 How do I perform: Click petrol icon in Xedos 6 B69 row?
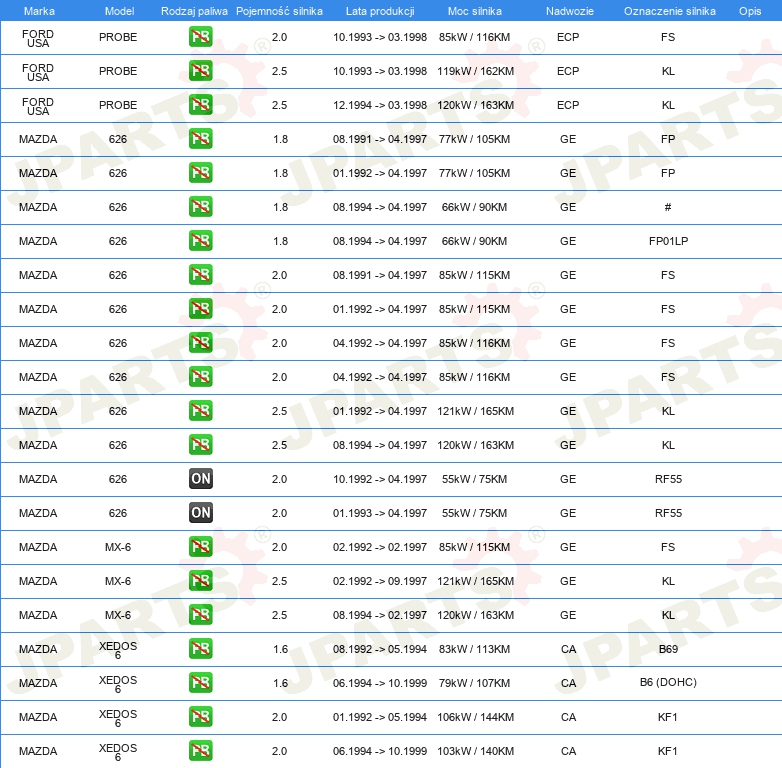(200, 648)
